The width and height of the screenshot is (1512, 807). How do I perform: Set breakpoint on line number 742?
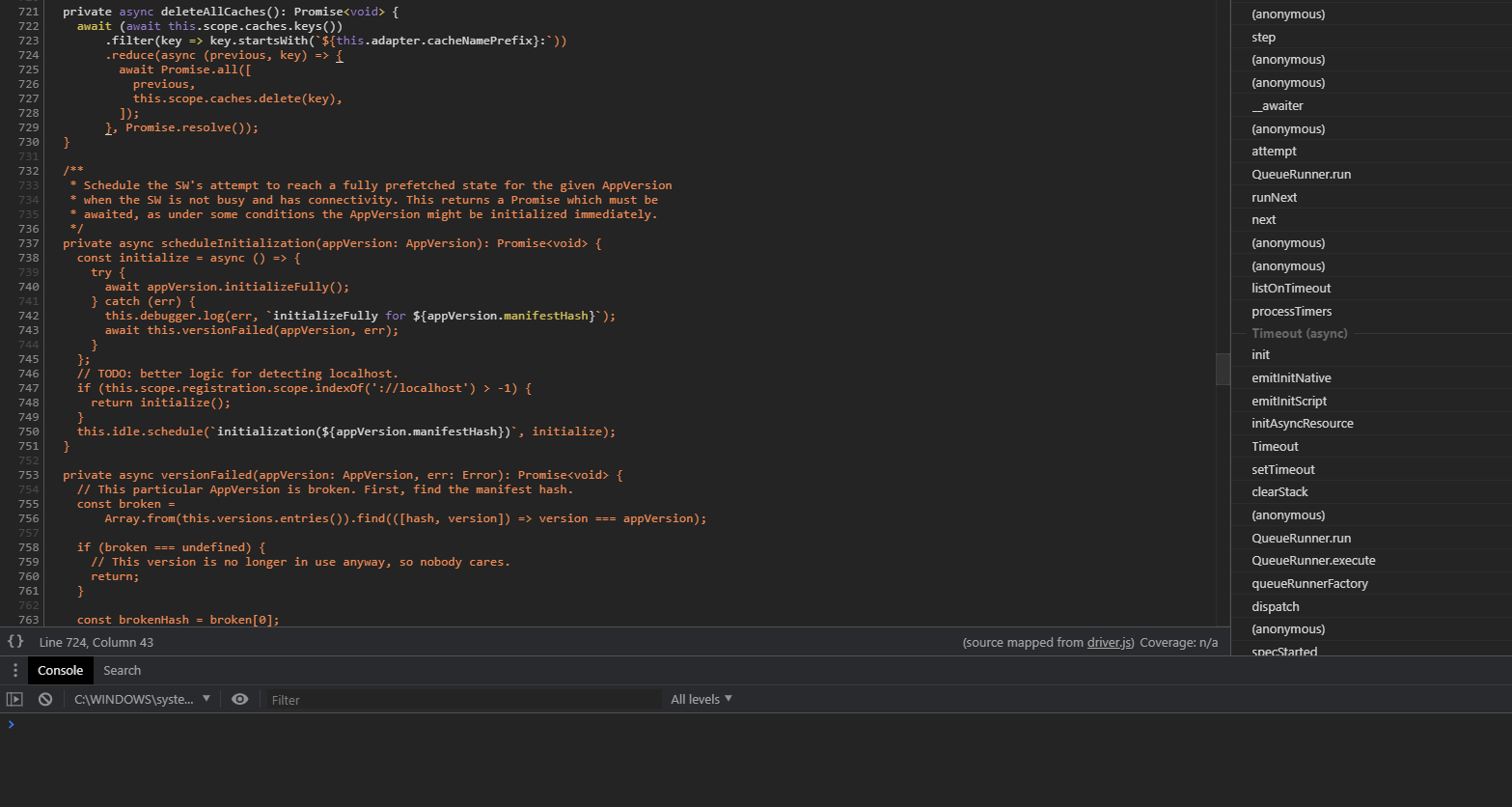pos(29,316)
